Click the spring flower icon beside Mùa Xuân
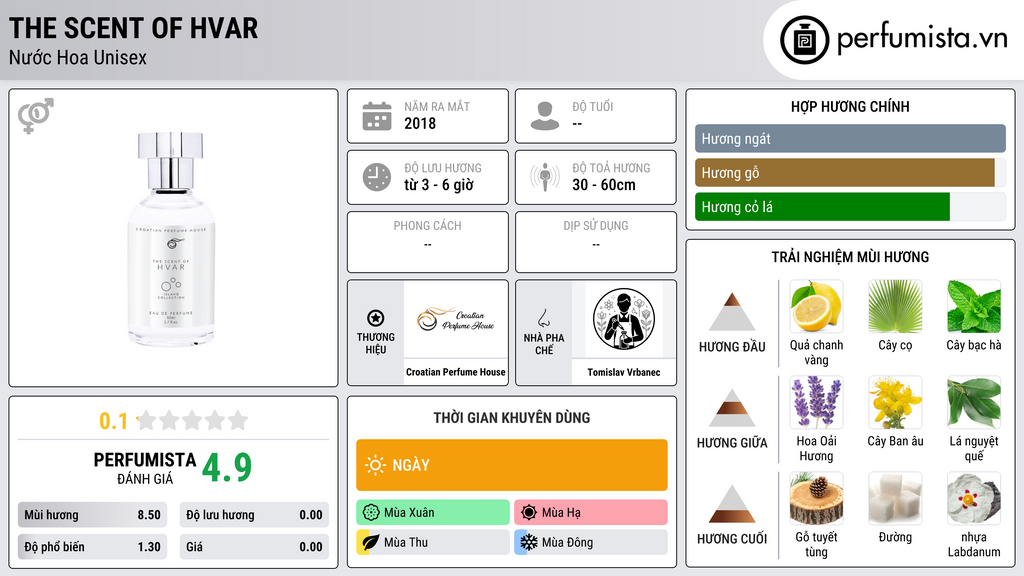 (x=371, y=513)
